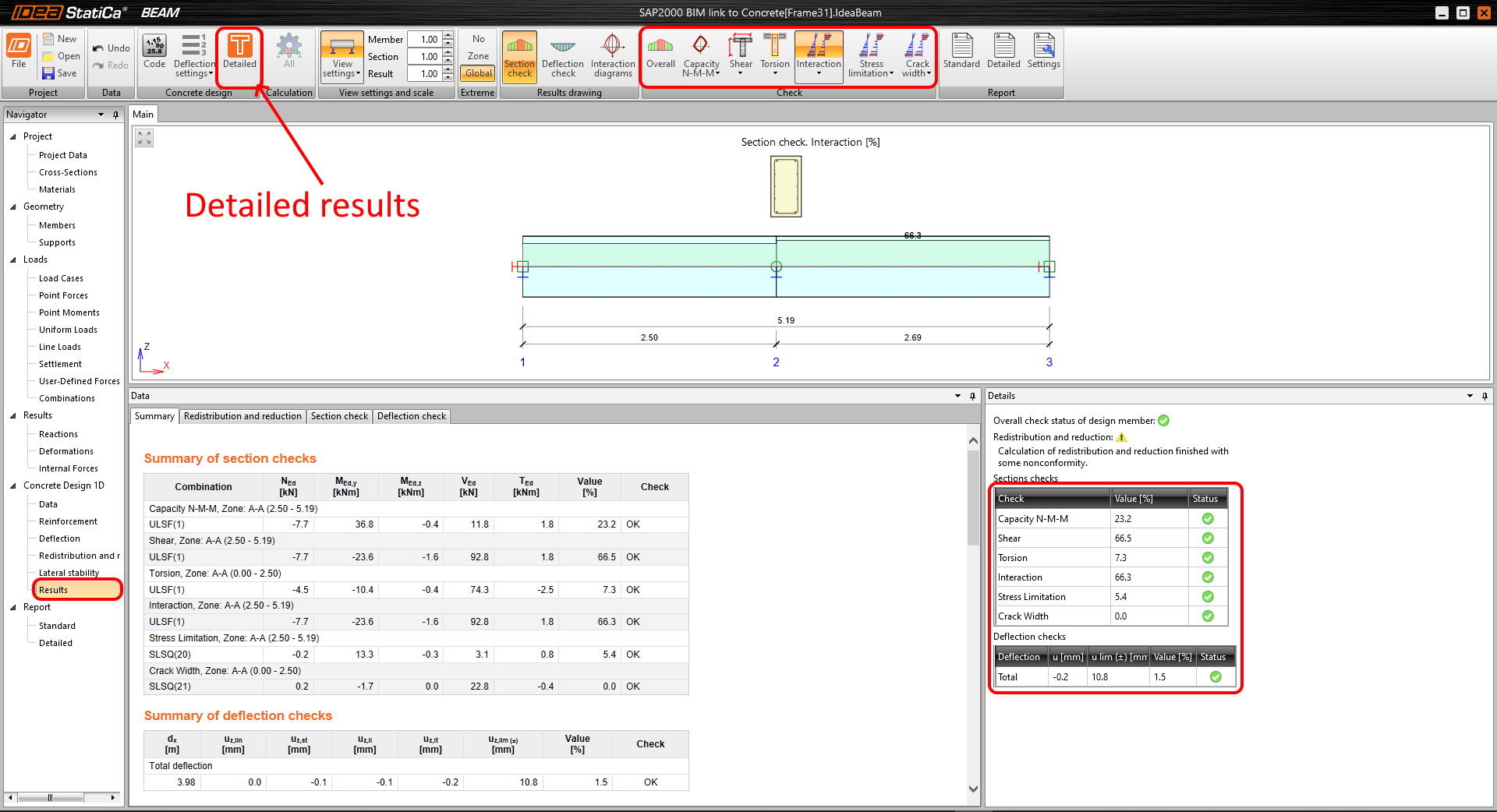
Task: Increase the Member scale with its stepper
Action: pos(447,35)
